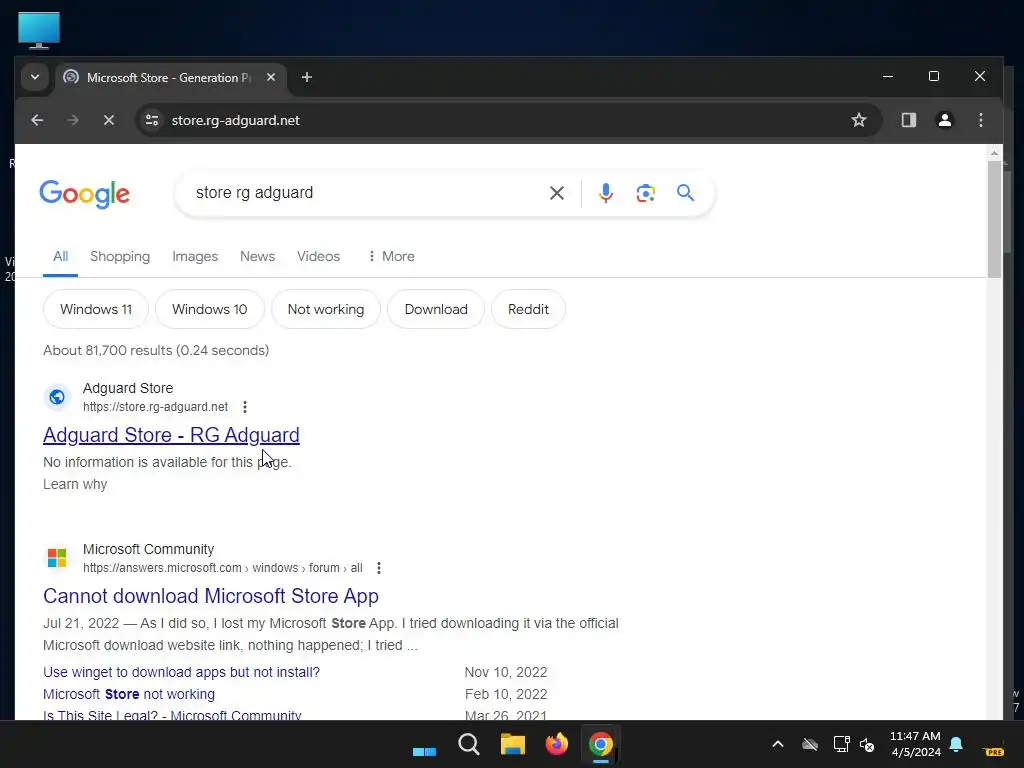Click the Chrome taskbar icon

point(601,744)
